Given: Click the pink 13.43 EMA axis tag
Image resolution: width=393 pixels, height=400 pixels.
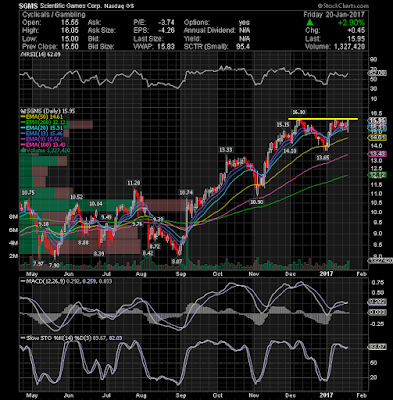Looking at the screenshot, I should point(377,154).
